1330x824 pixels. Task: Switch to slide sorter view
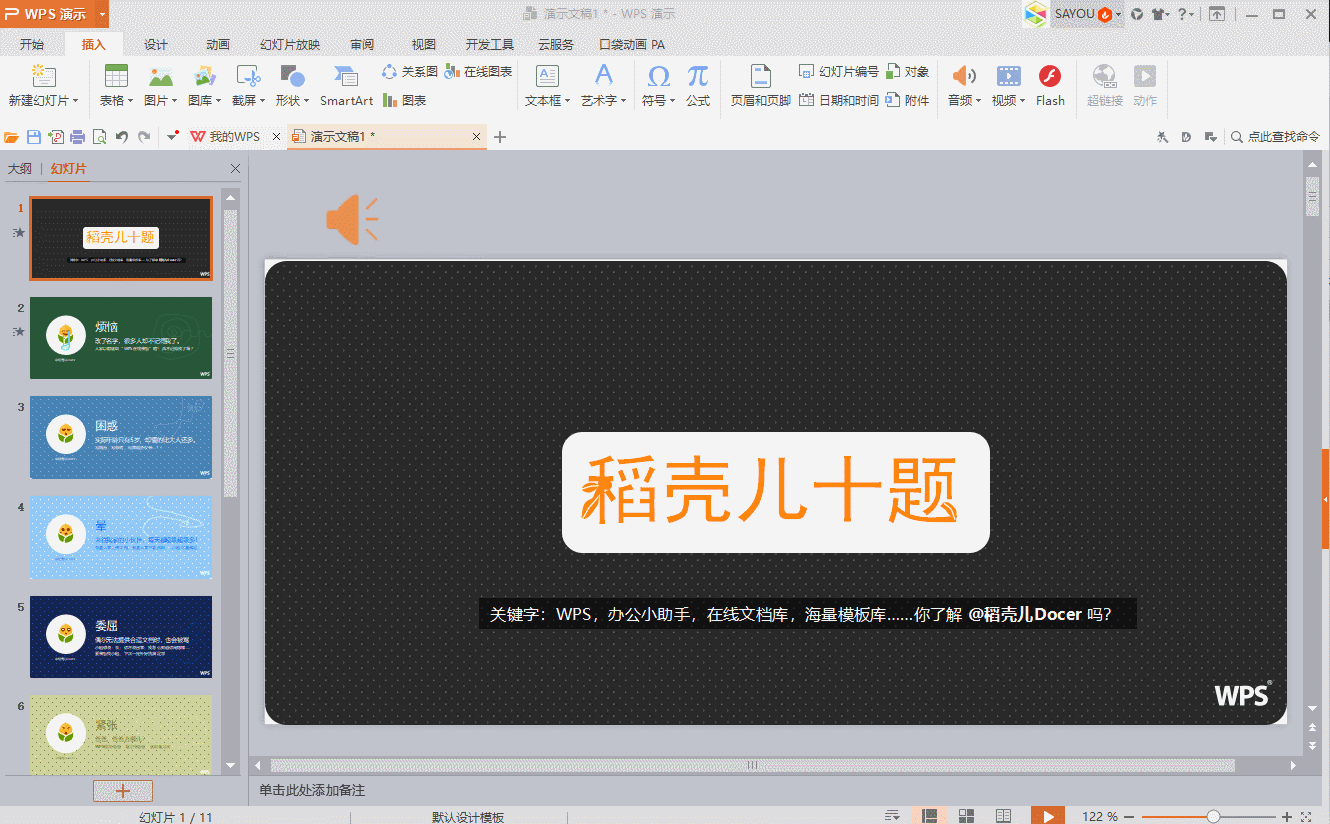[x=966, y=816]
